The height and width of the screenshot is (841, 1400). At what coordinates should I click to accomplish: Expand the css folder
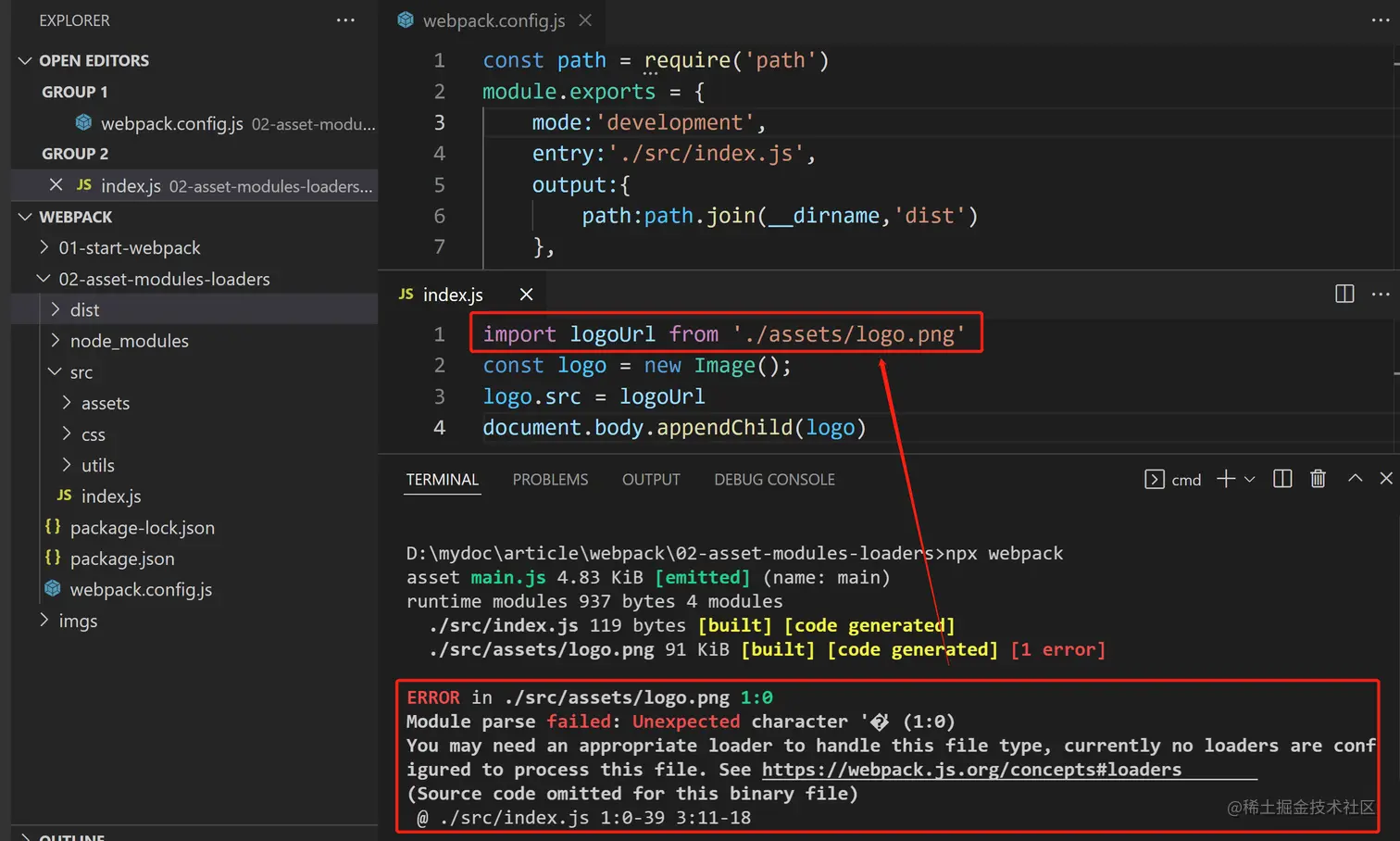(66, 433)
